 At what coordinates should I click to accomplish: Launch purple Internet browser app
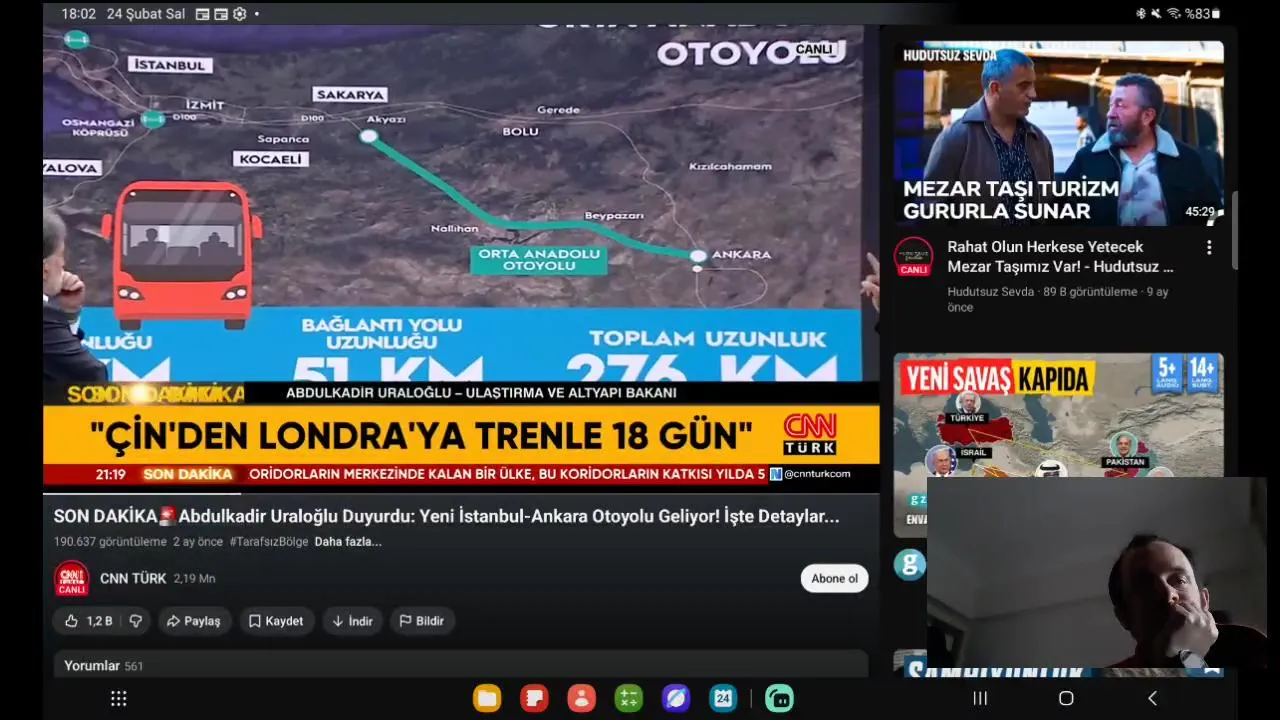tap(675, 698)
